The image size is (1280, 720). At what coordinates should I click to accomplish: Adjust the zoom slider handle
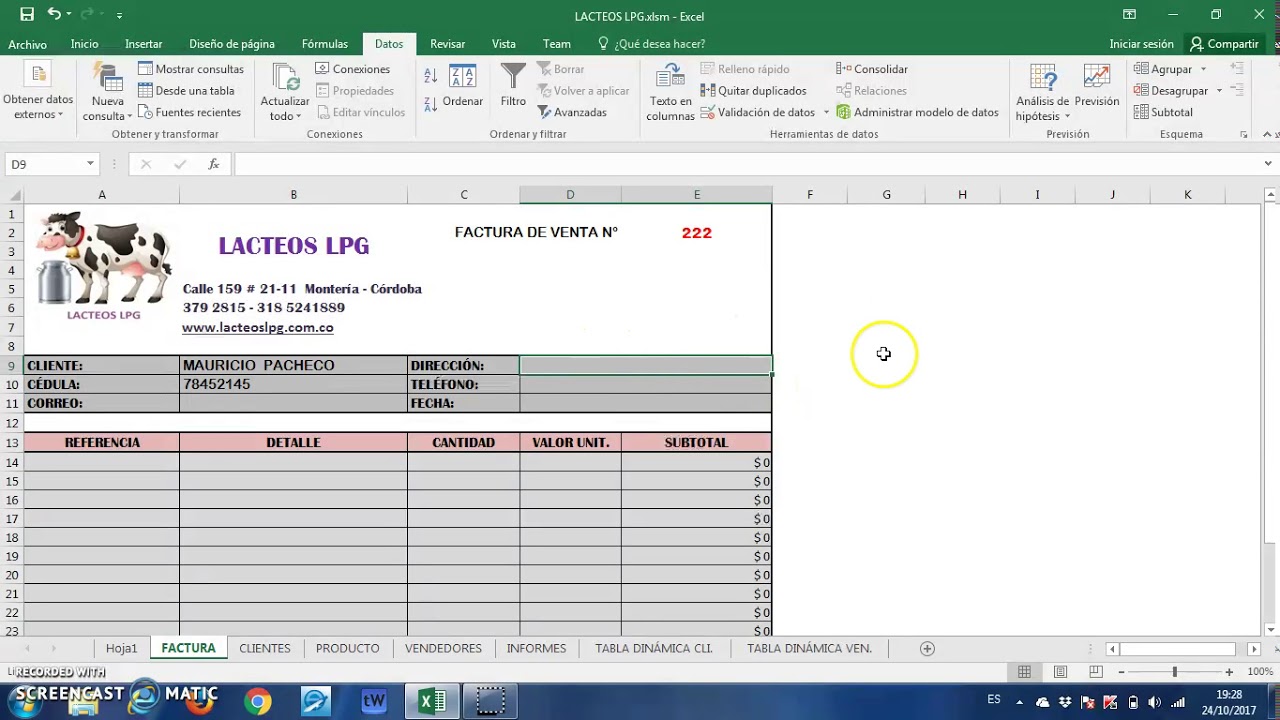(x=1175, y=672)
